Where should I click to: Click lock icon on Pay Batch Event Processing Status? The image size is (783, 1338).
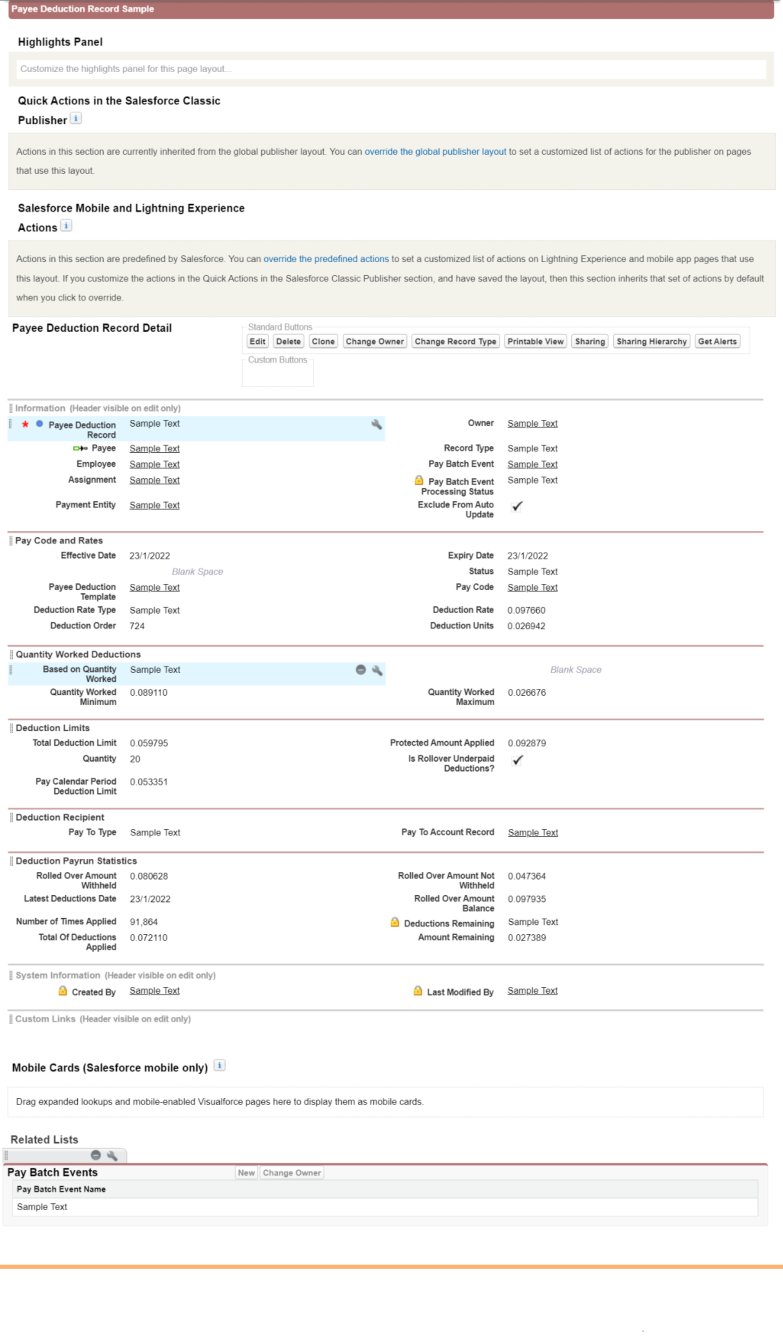click(420, 481)
